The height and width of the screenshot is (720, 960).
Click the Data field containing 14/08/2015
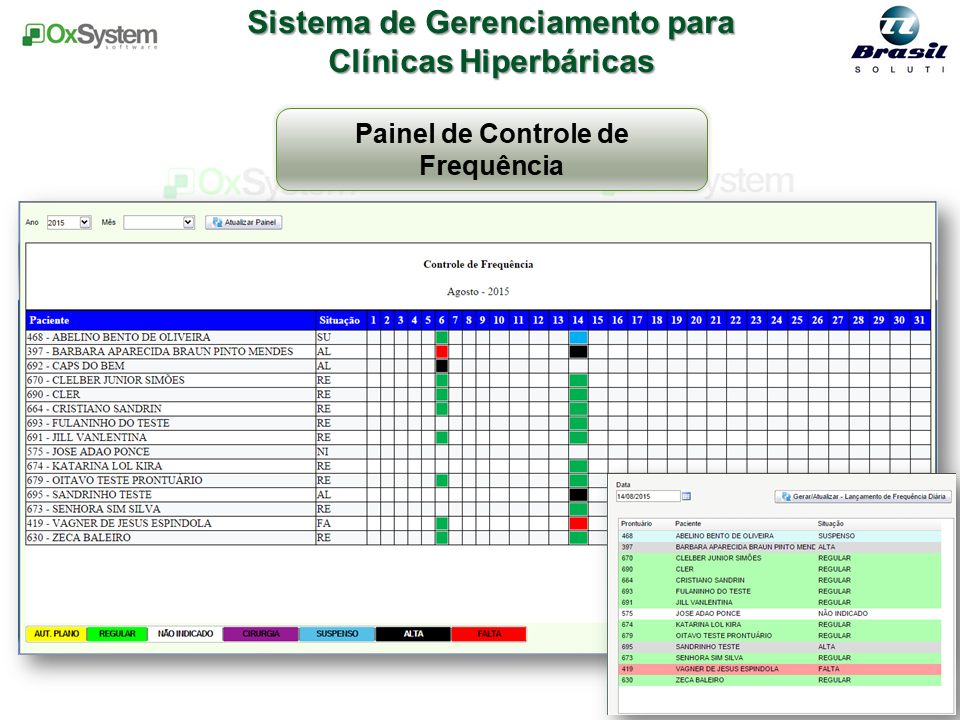(648, 496)
